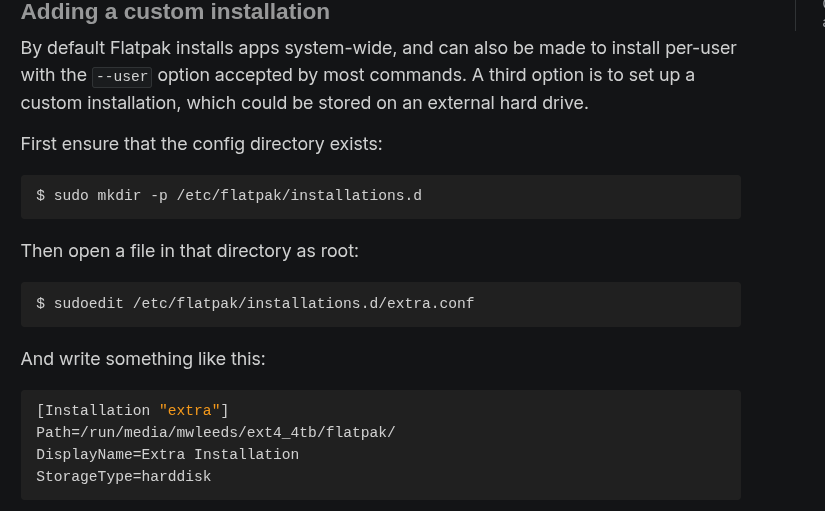Click the Path=/run/media/mwleeds line

[x=215, y=433]
